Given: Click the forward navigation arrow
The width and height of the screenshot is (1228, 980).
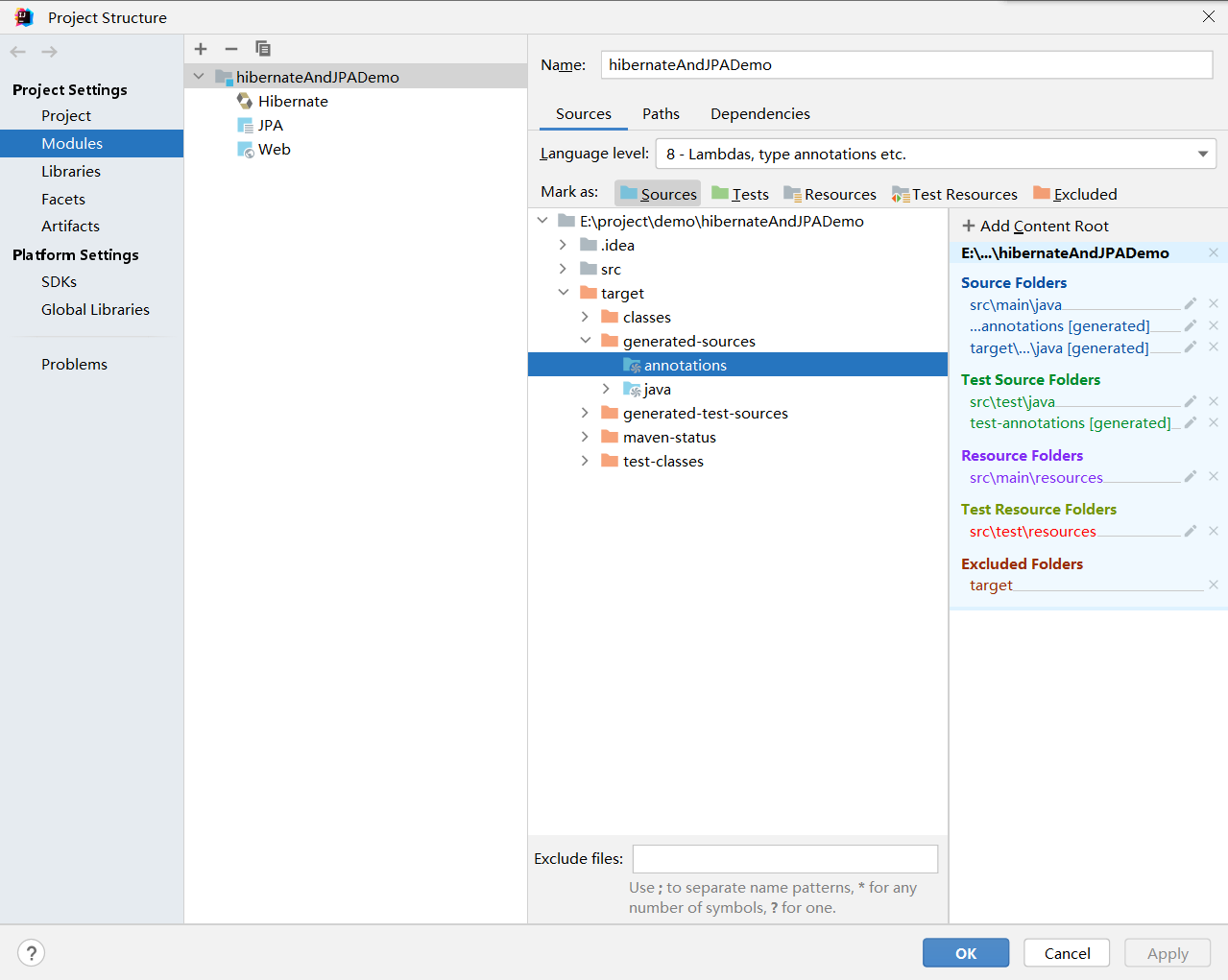Looking at the screenshot, I should [49, 52].
